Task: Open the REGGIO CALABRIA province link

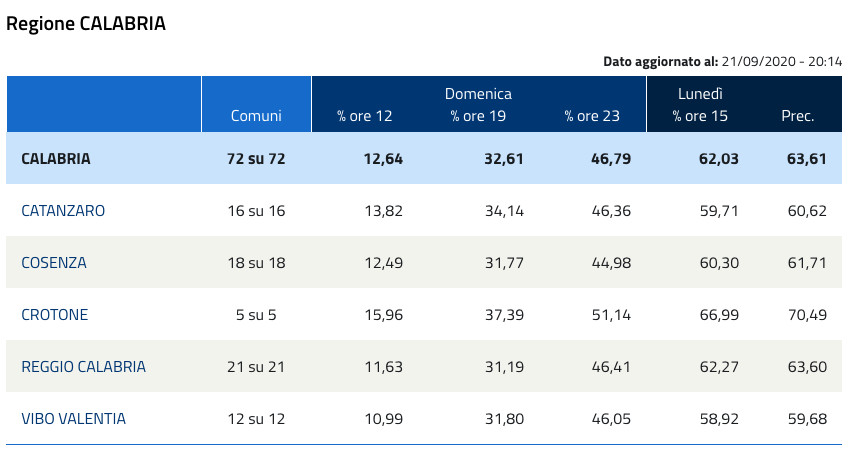Action: (x=84, y=367)
